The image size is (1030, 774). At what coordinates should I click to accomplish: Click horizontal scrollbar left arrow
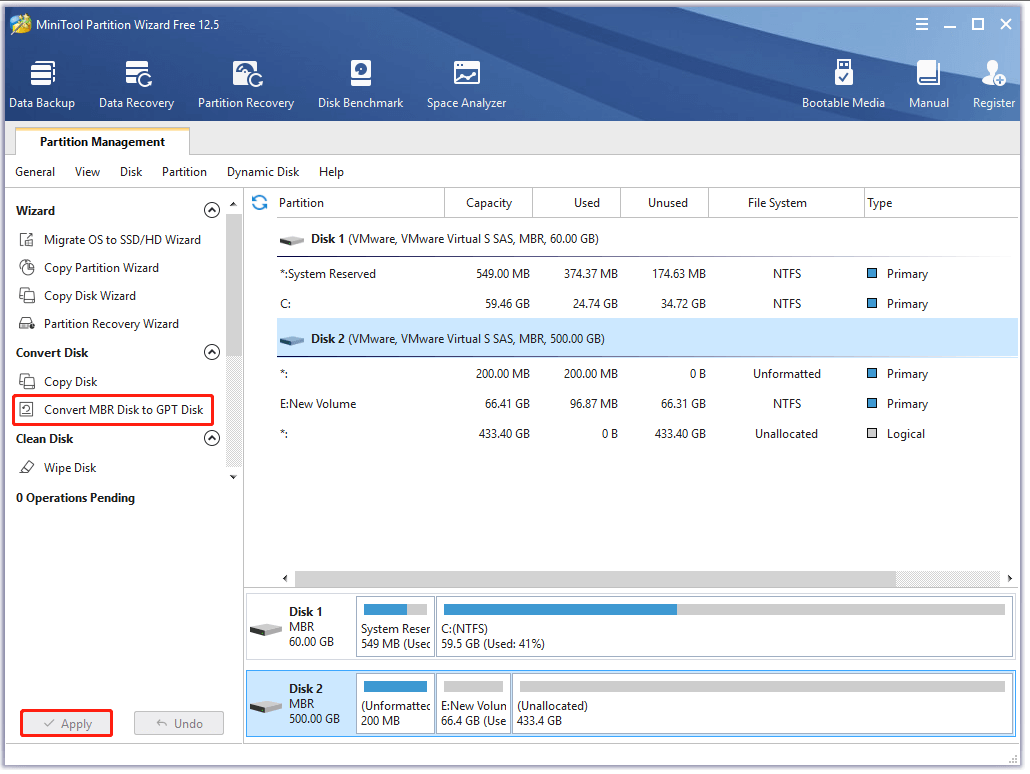285,578
